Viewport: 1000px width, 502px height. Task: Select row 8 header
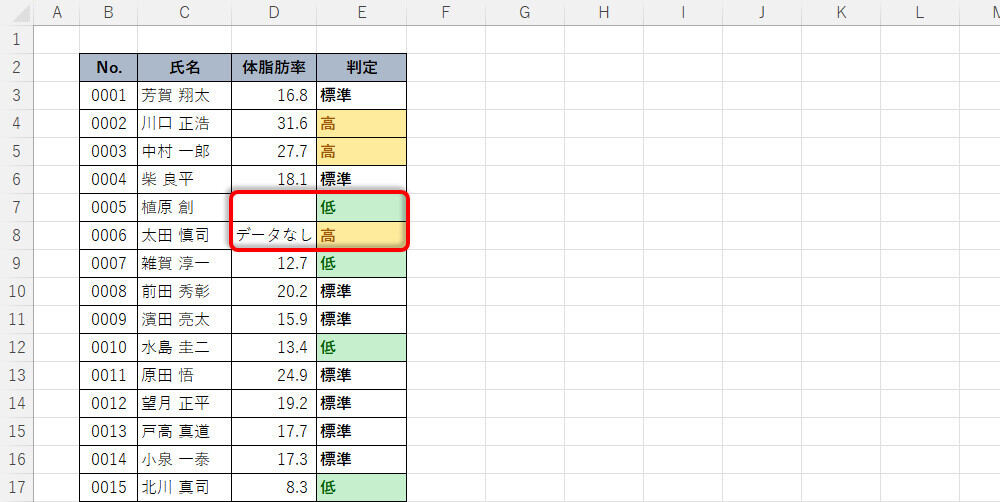pyautogui.click(x=17, y=235)
